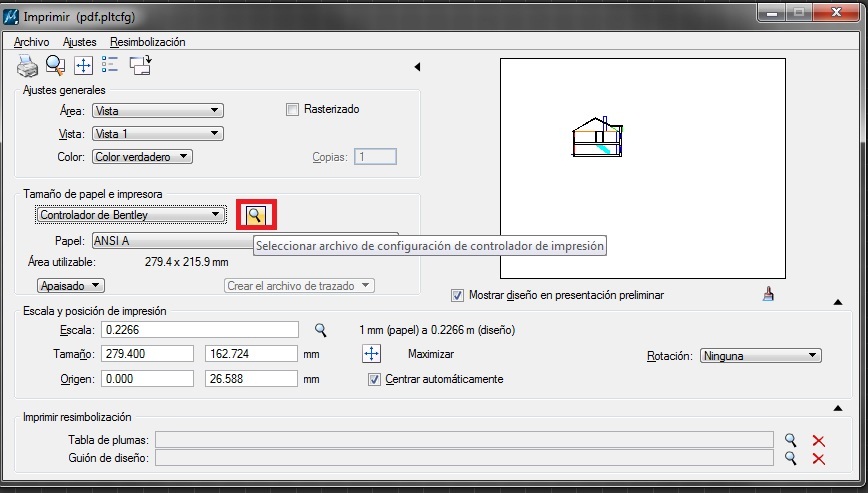Toggle Mostrar diseño en presentación preliminar
868x493 pixels.
tap(457, 295)
